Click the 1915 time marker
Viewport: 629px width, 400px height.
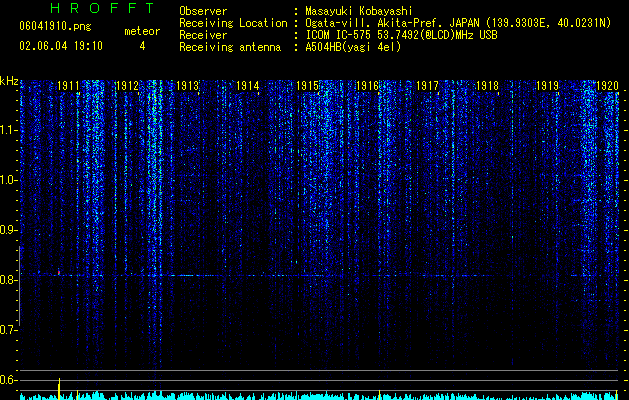(307, 86)
